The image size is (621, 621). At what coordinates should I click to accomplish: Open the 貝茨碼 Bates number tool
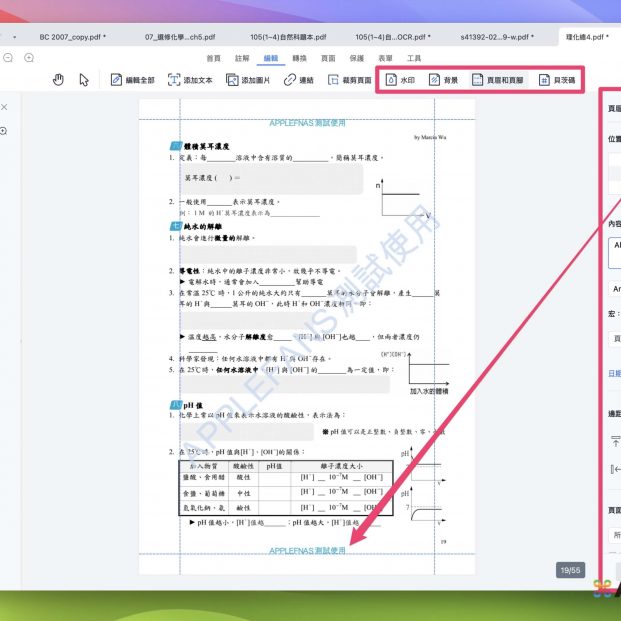pos(557,80)
